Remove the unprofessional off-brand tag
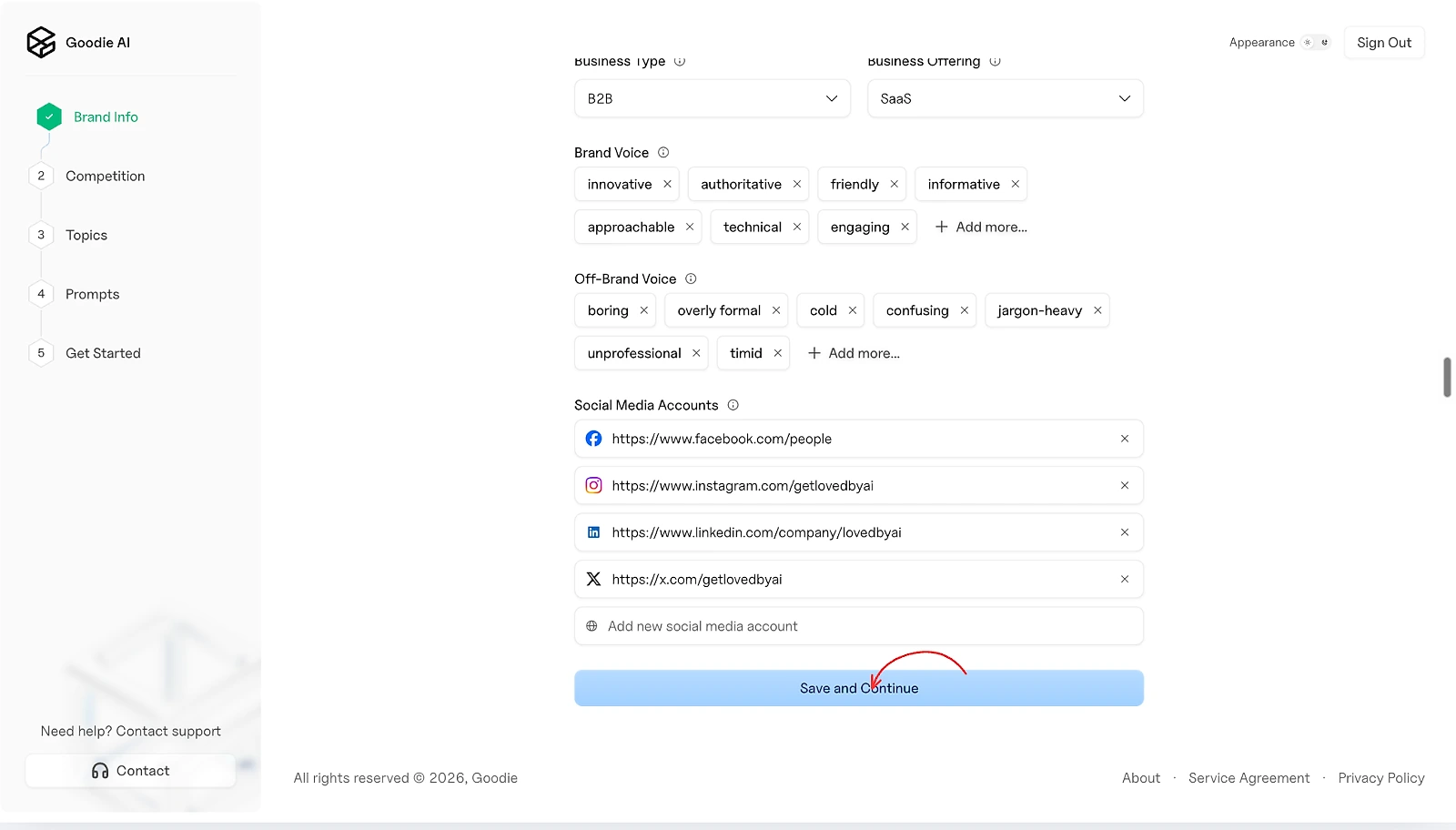The image size is (1456, 830). (696, 353)
